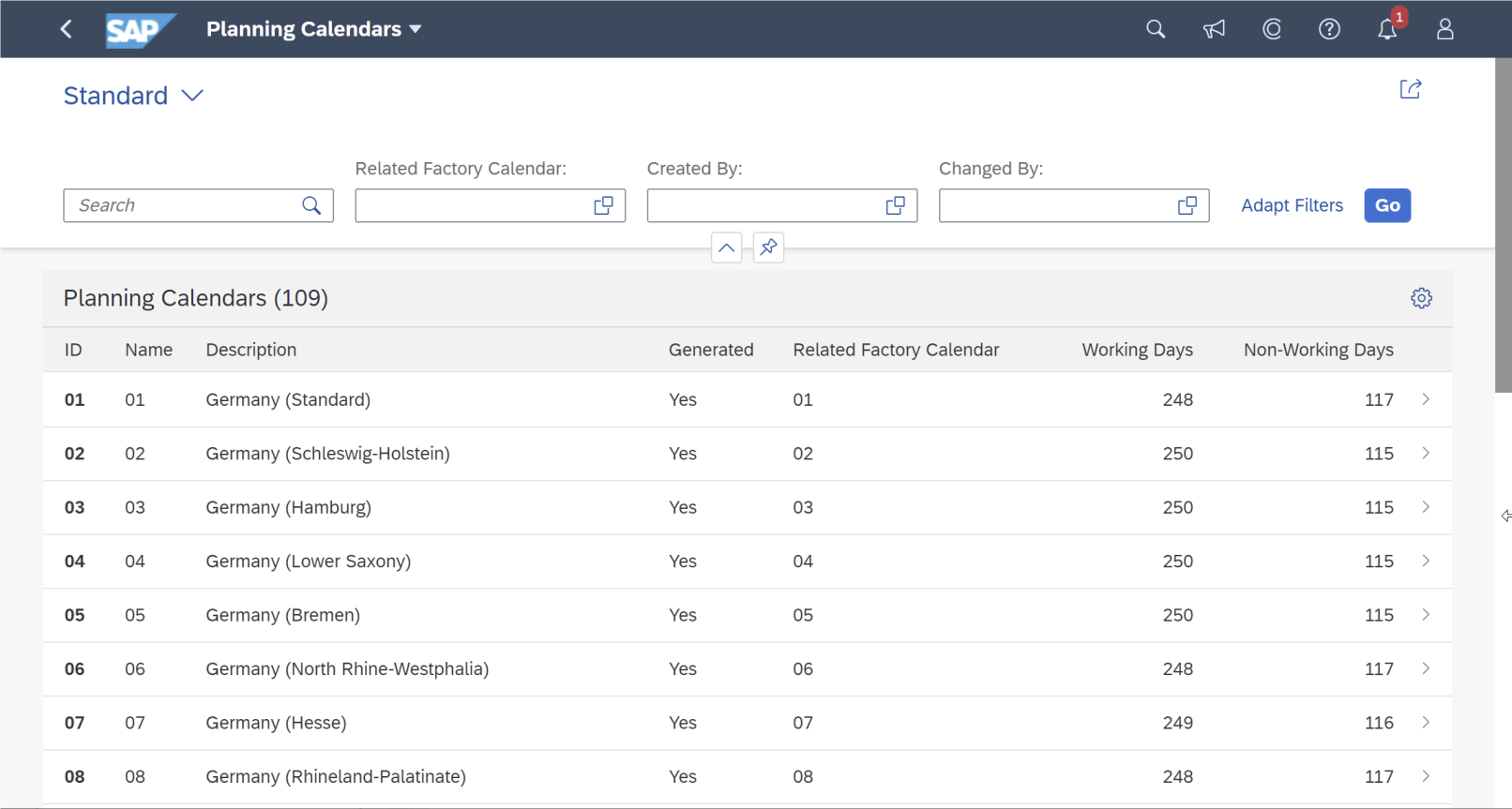Open the Germany (Schleswig-Holstein) row arrow
1512x809 pixels.
pos(1426,453)
